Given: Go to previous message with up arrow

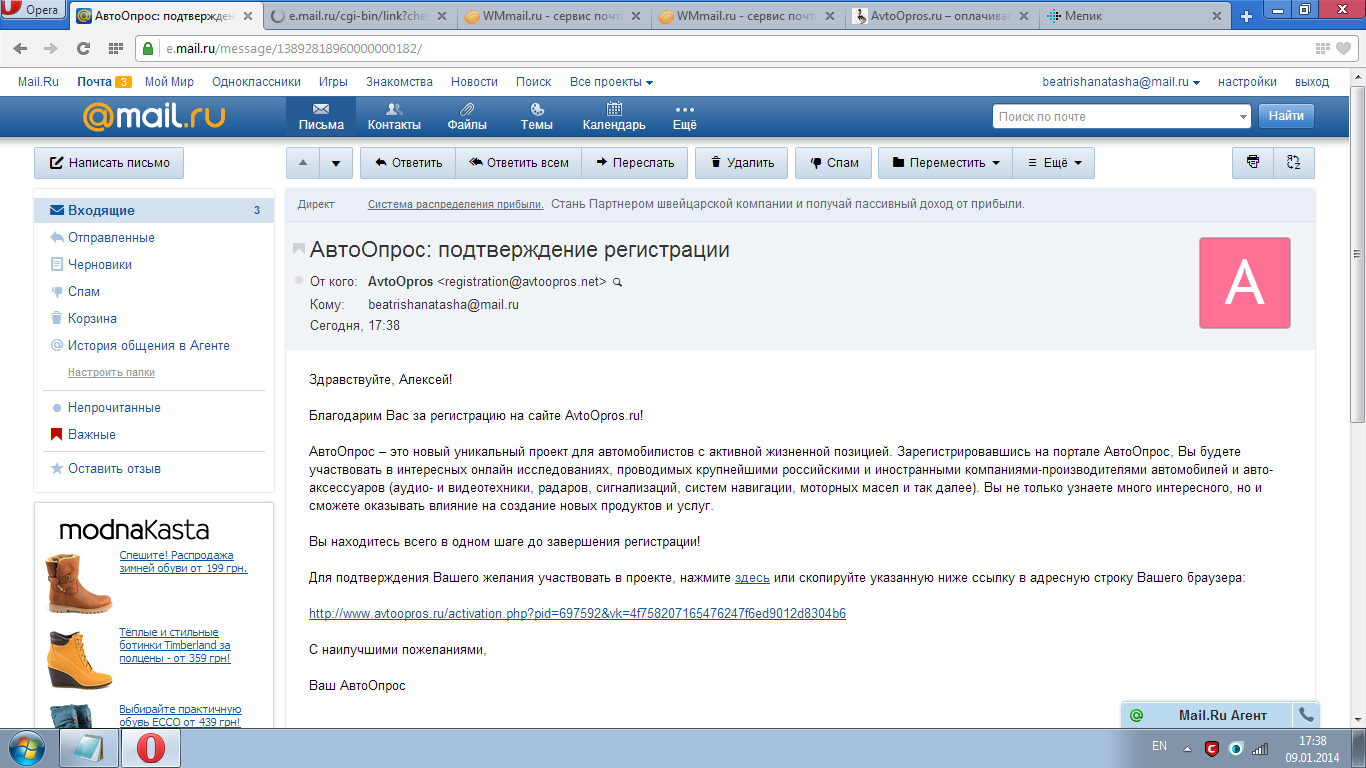Looking at the screenshot, I should 303,163.
